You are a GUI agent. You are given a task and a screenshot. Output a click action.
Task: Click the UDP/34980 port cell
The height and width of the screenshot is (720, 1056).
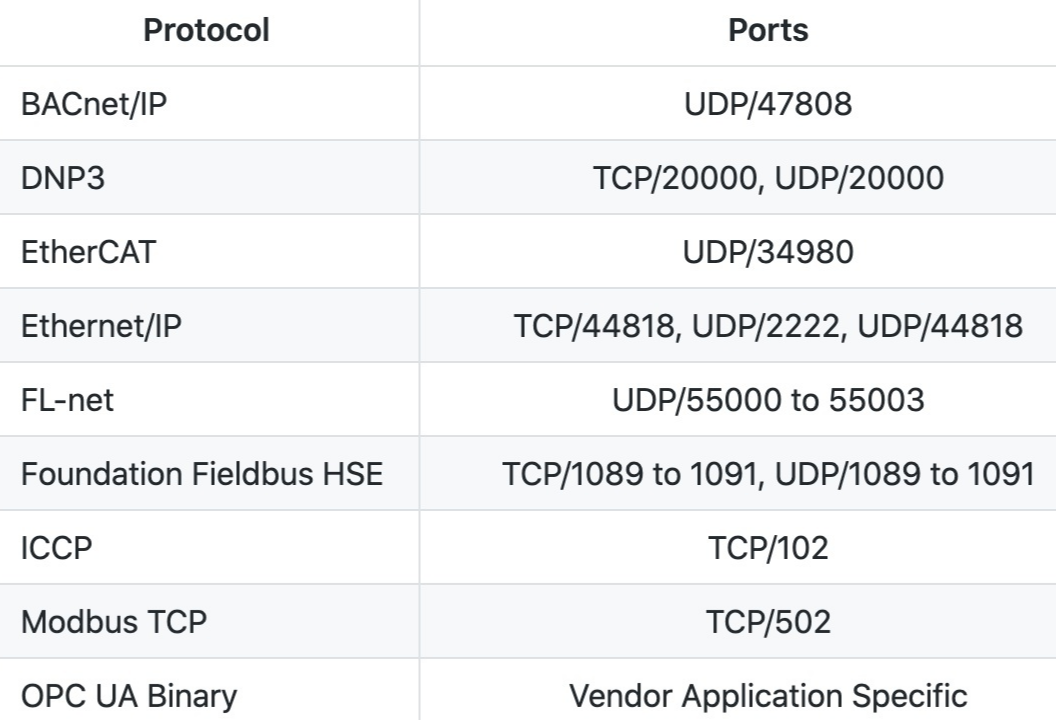(x=768, y=252)
